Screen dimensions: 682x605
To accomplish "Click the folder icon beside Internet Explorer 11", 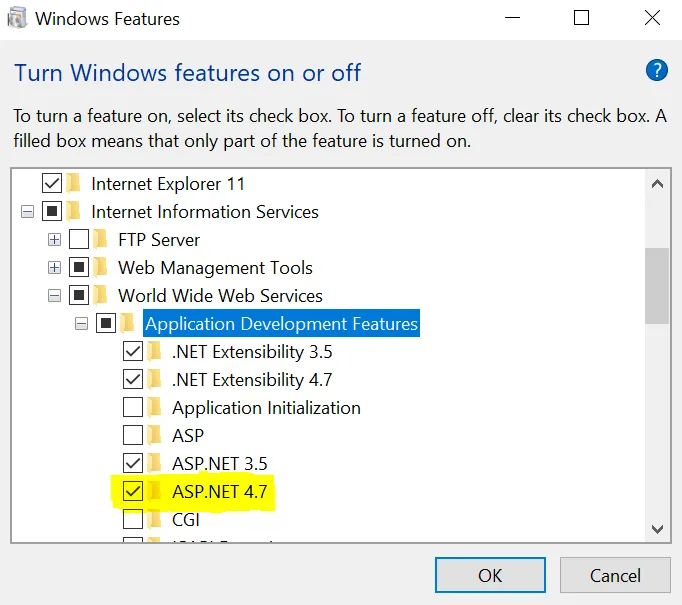I will point(74,184).
